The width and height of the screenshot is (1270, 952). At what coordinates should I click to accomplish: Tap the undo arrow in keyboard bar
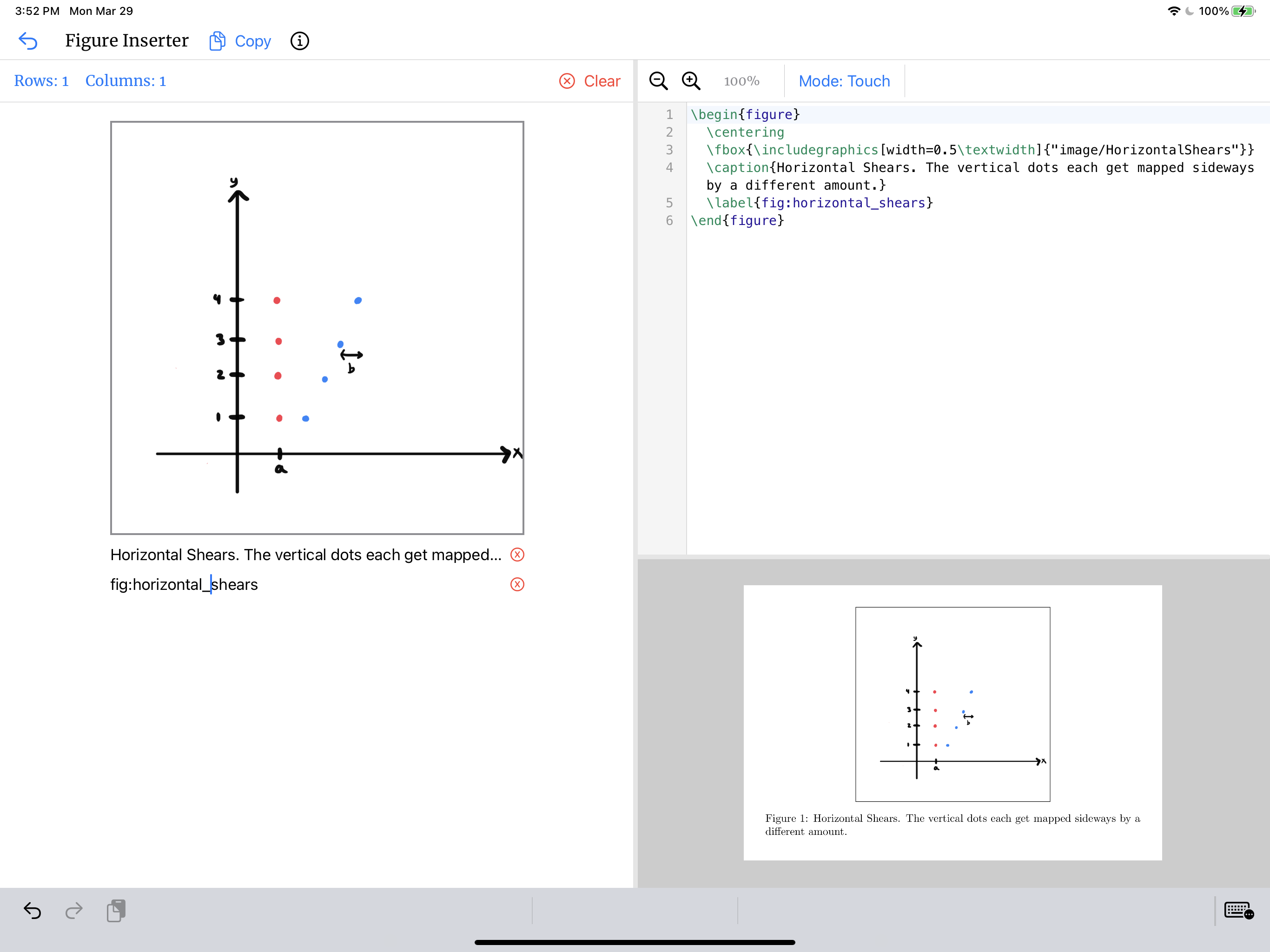32,911
